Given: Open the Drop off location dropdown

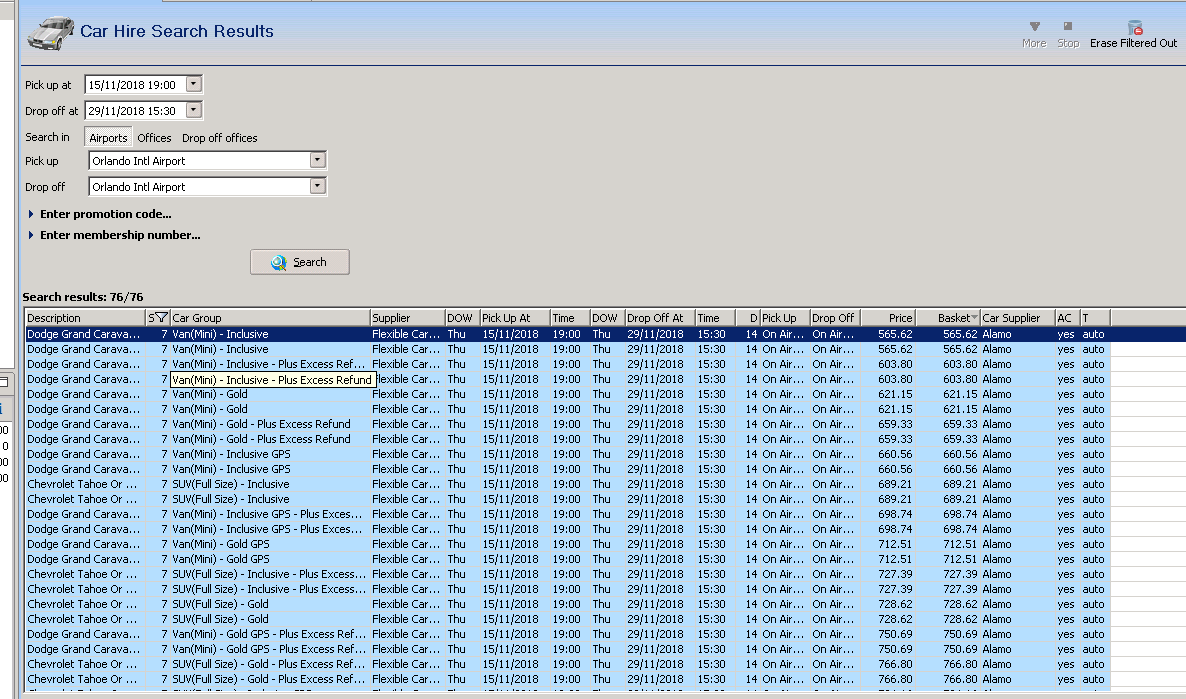Looking at the screenshot, I should [x=317, y=186].
